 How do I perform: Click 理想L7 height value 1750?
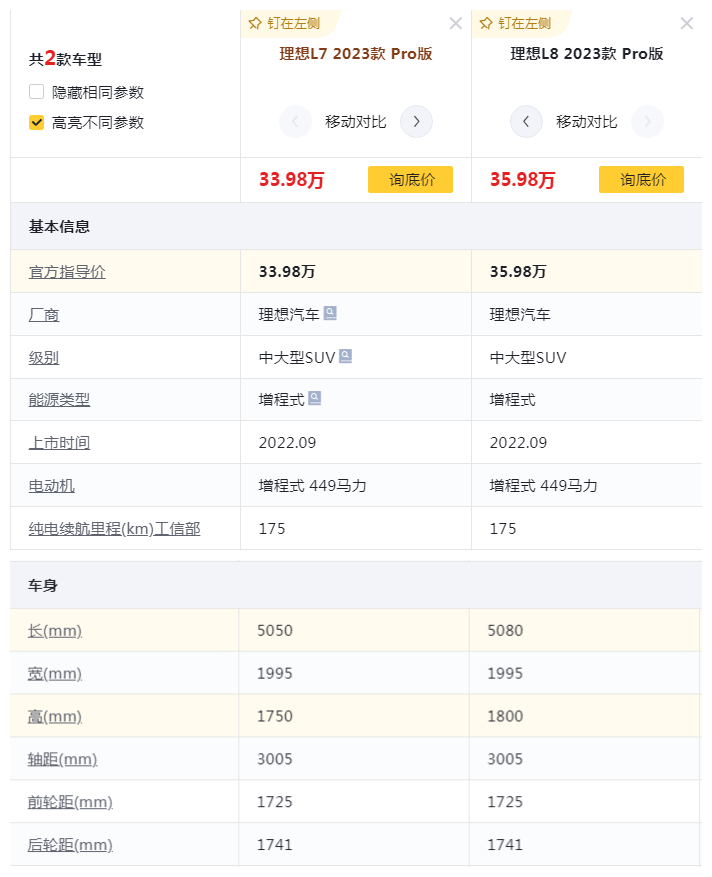click(275, 716)
